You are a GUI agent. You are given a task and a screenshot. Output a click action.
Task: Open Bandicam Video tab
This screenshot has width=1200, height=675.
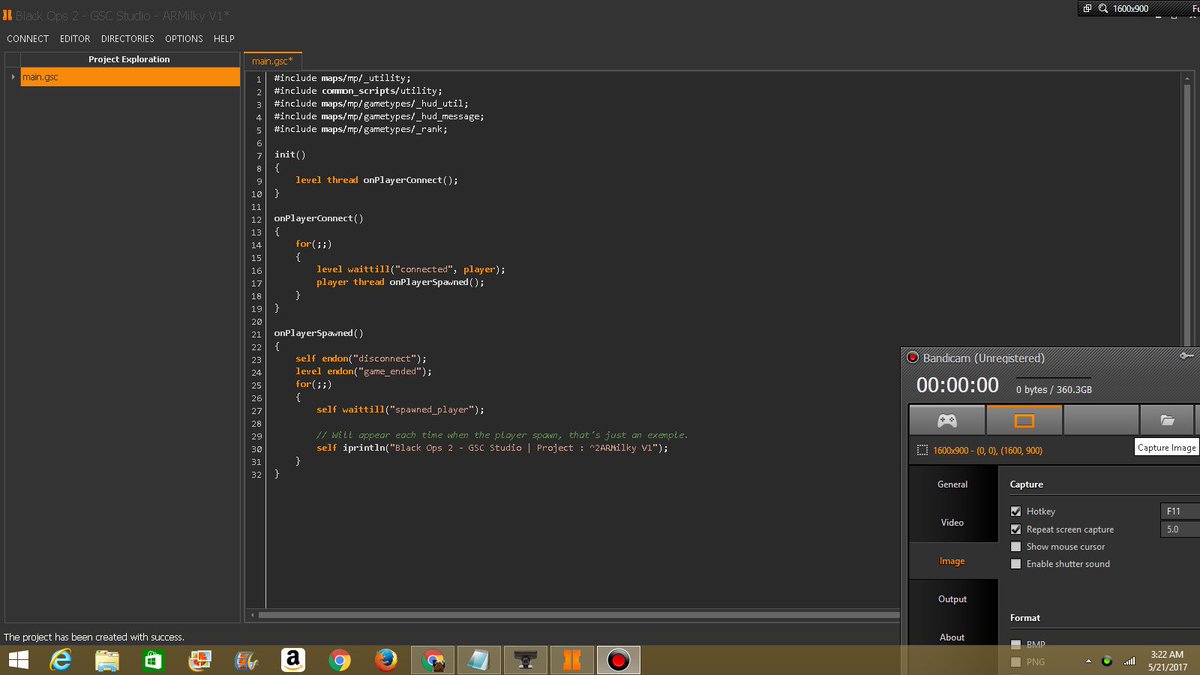coord(952,523)
